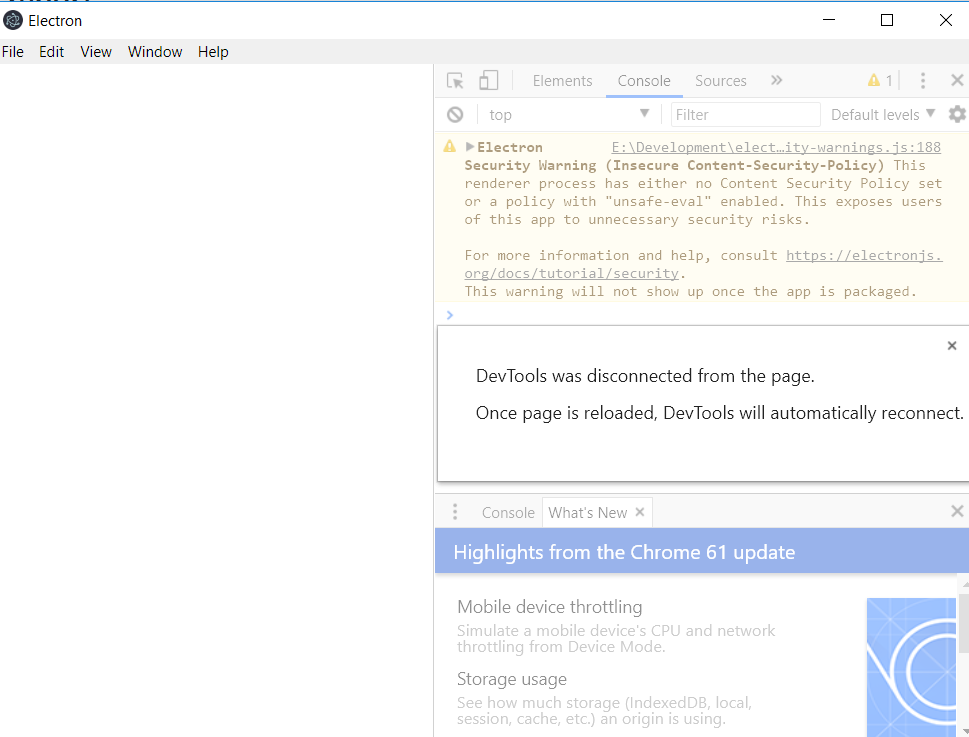
Task: Open console settings gear icon
Action: pos(957,114)
